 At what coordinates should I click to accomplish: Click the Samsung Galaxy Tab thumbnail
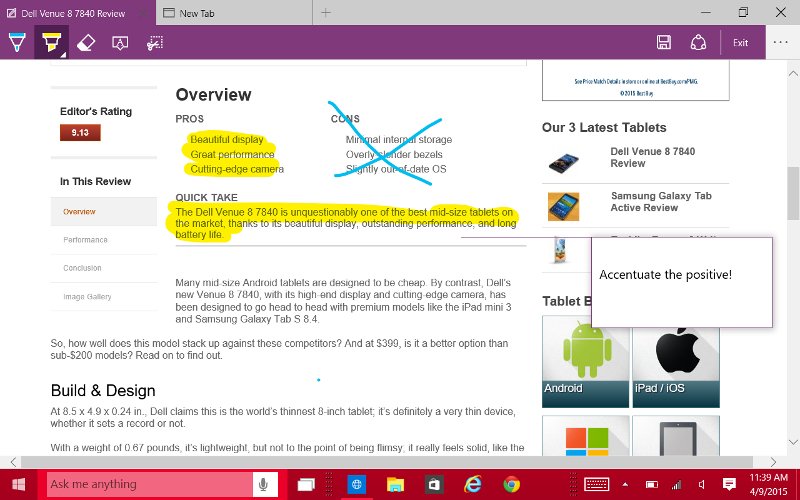click(563, 206)
